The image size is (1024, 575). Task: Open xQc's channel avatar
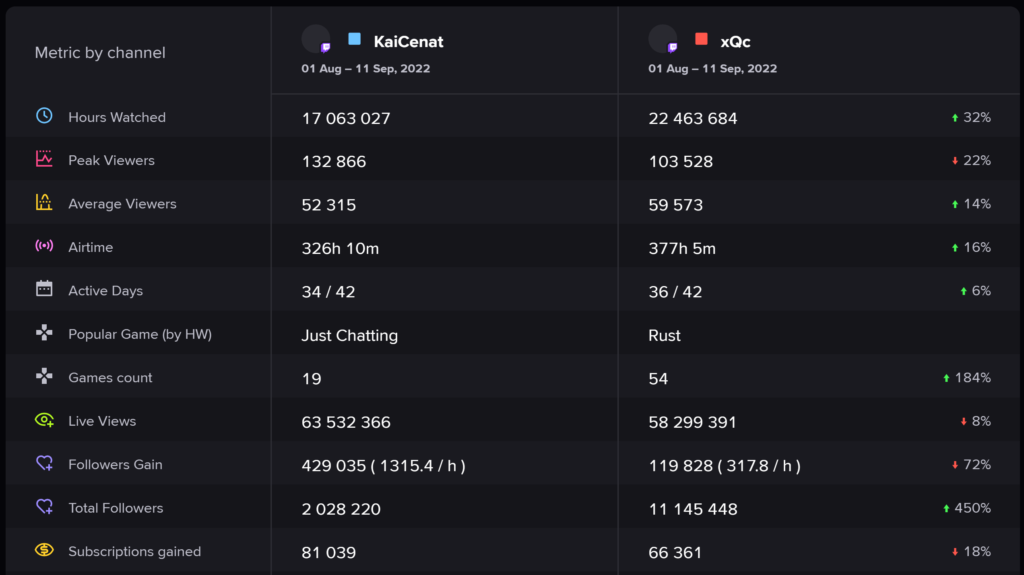coord(663,39)
